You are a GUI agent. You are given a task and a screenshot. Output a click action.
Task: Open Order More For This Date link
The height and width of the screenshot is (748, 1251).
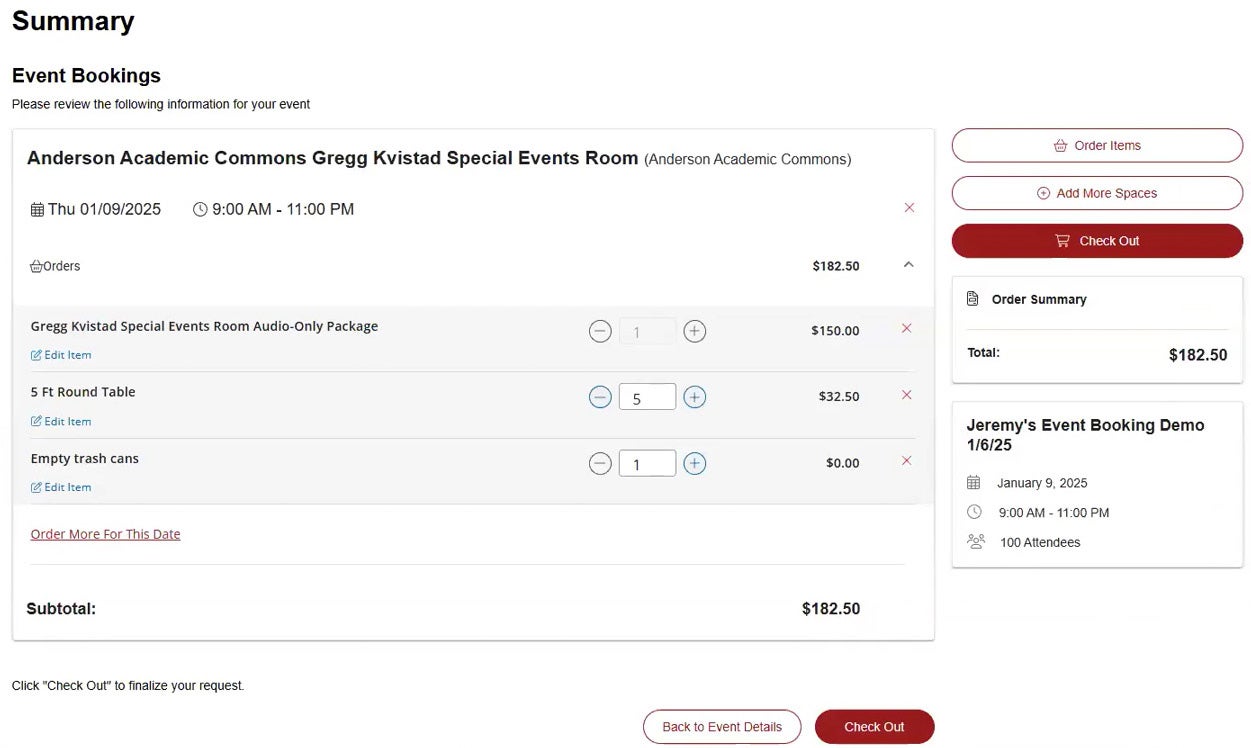click(x=105, y=534)
